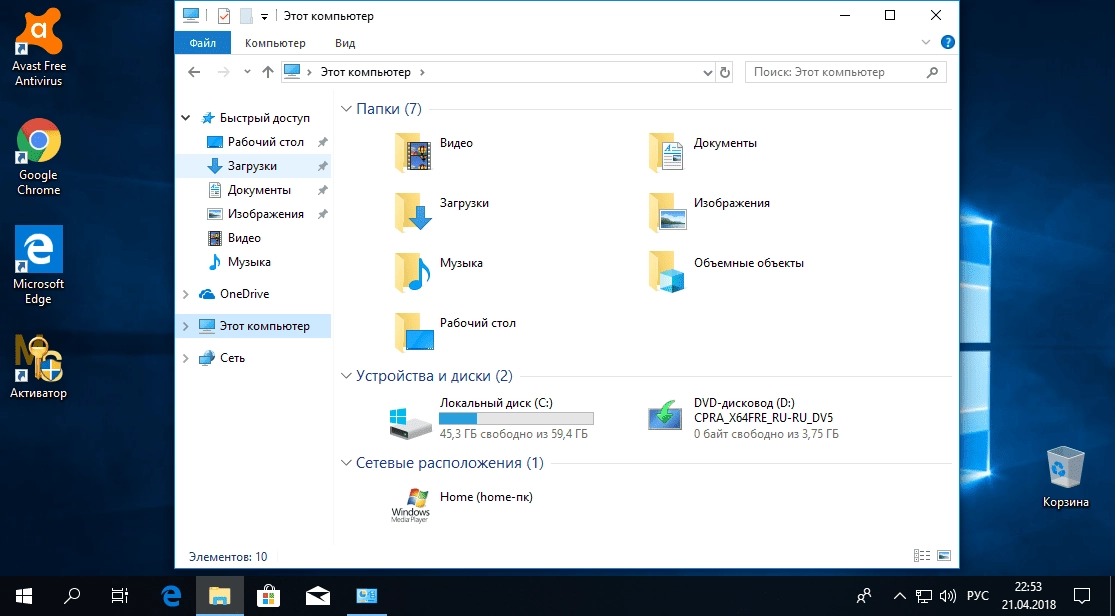Screen dimensions: 1115x616
Task: Click the Properties quick access toolbar icon
Action: coord(223,16)
